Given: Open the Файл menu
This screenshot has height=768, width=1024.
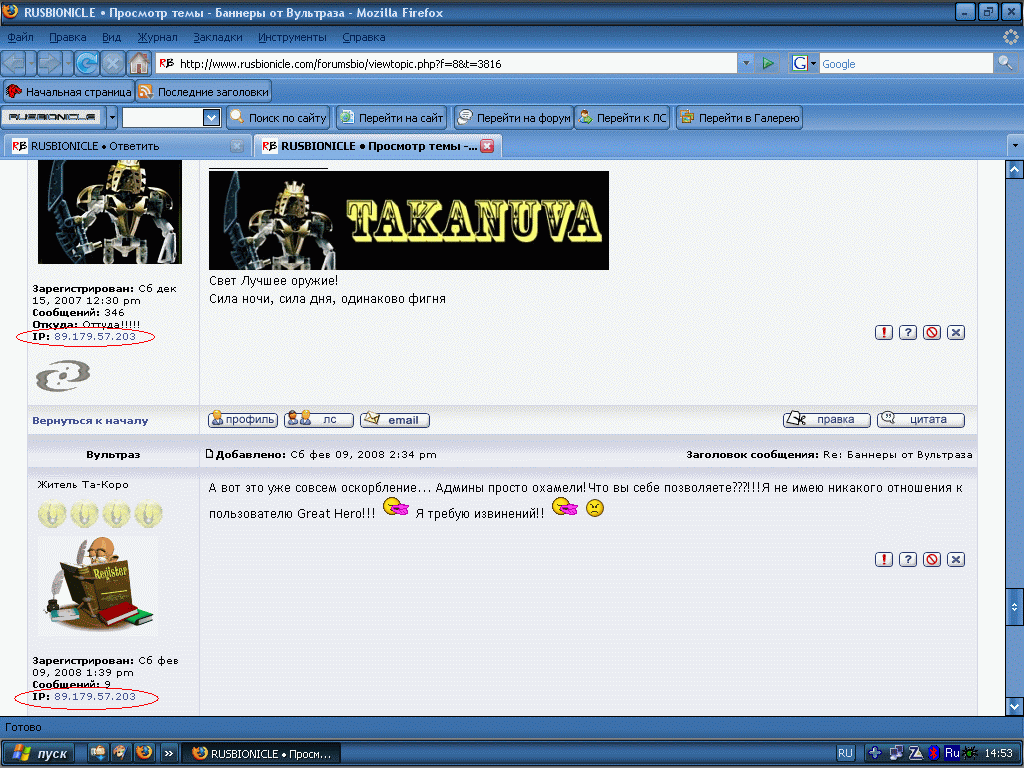Looking at the screenshot, I should (x=20, y=37).
